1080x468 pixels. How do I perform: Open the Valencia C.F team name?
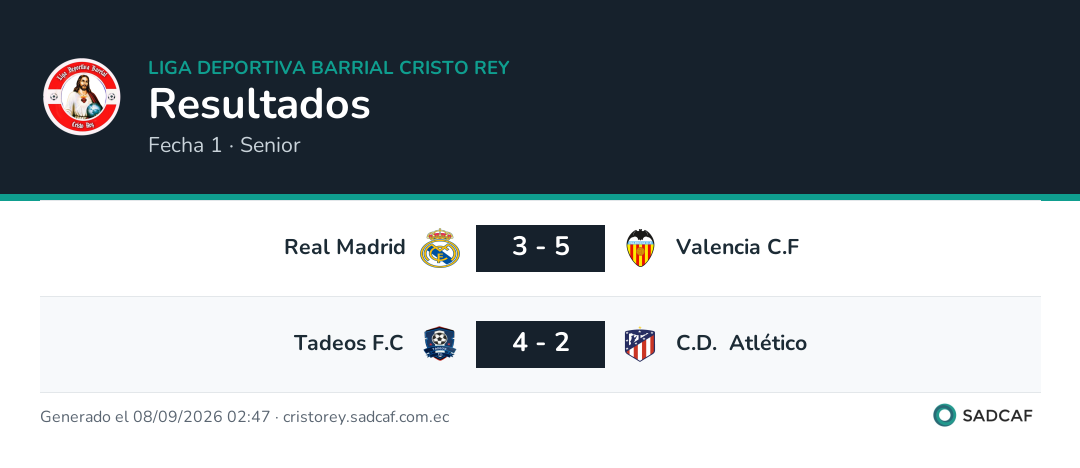pyautogui.click(x=738, y=247)
